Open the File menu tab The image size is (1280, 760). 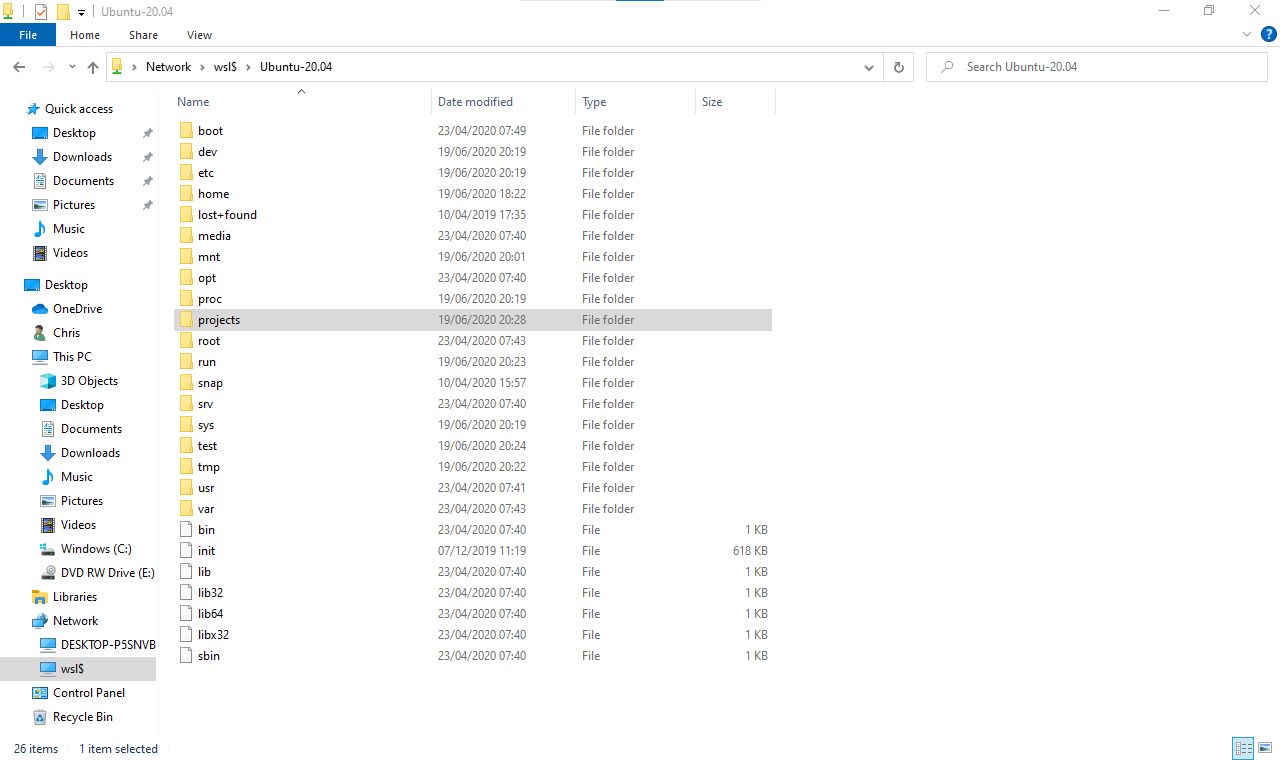click(x=28, y=35)
